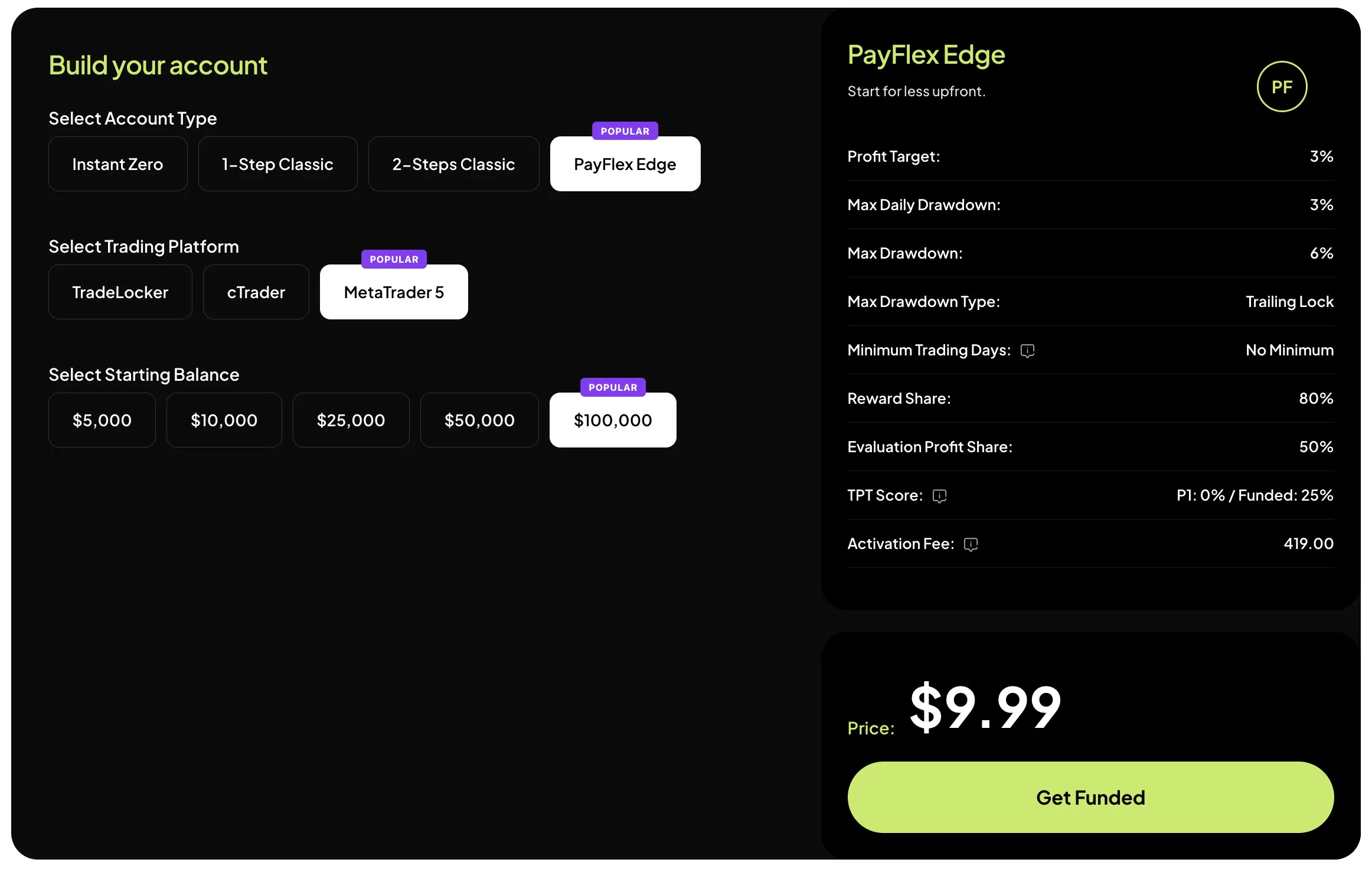Click the Evaluation Profit Share label
Image resolution: width=1372 pixels, height=869 pixels.
[930, 447]
